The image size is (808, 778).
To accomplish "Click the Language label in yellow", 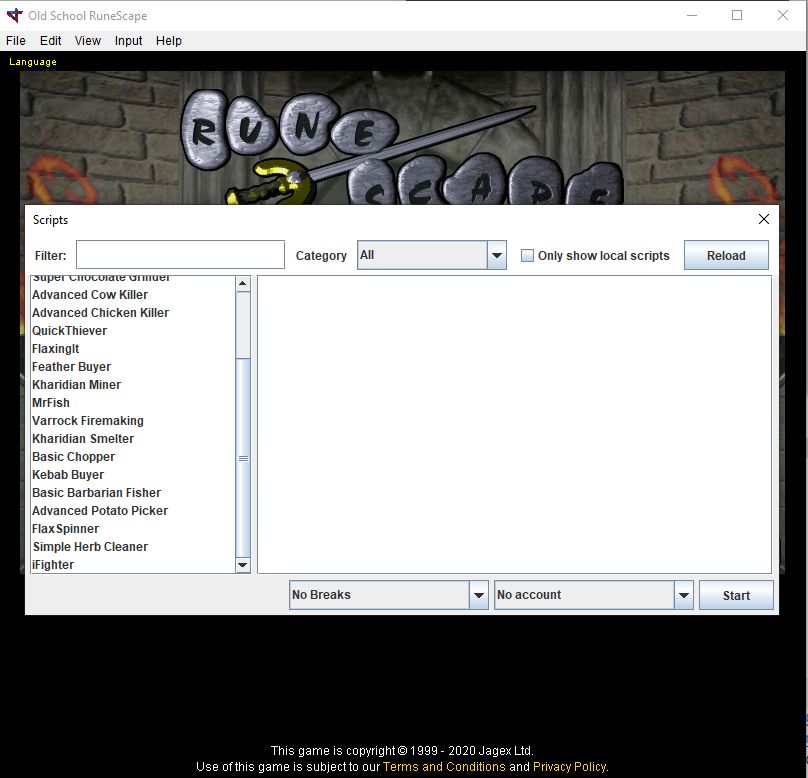I will (32, 61).
